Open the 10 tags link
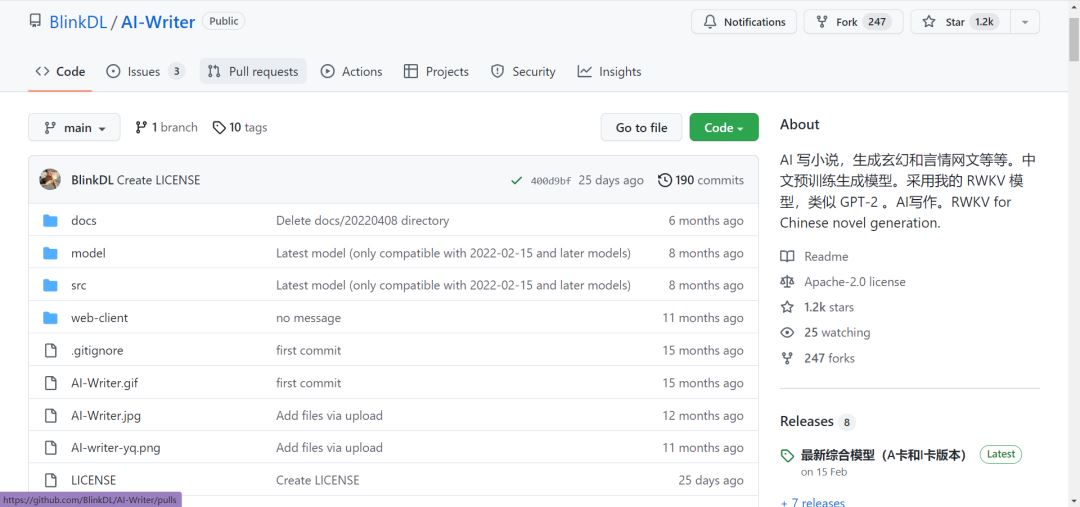This screenshot has width=1080, height=507. (x=240, y=127)
